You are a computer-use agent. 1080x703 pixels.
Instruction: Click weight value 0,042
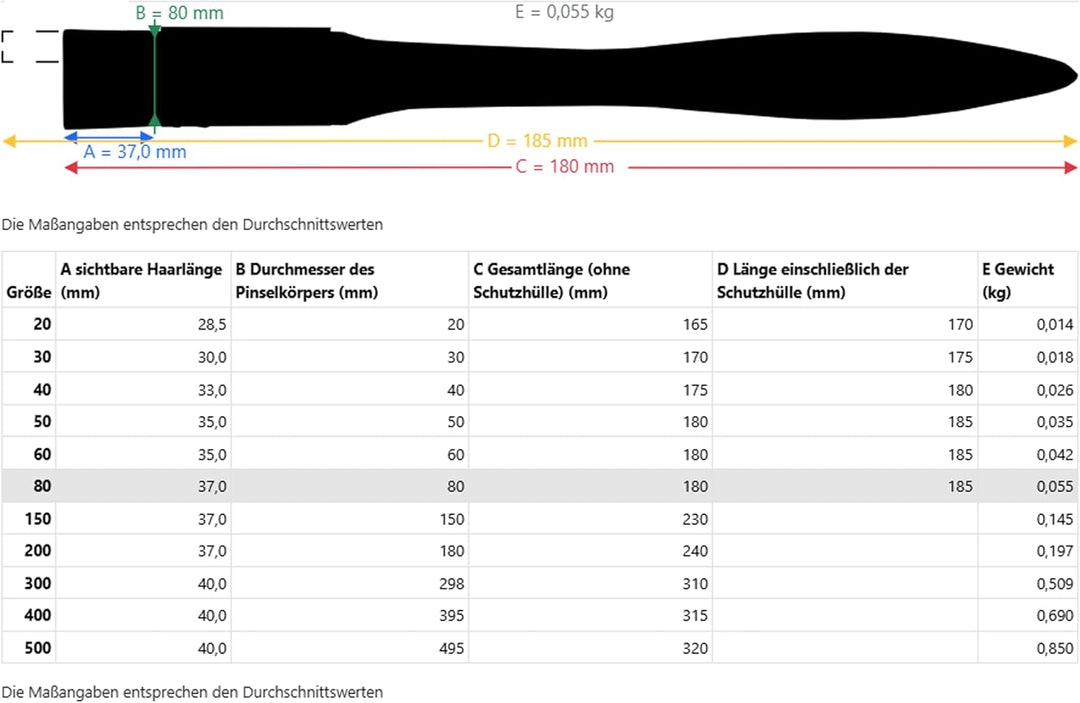click(1055, 454)
